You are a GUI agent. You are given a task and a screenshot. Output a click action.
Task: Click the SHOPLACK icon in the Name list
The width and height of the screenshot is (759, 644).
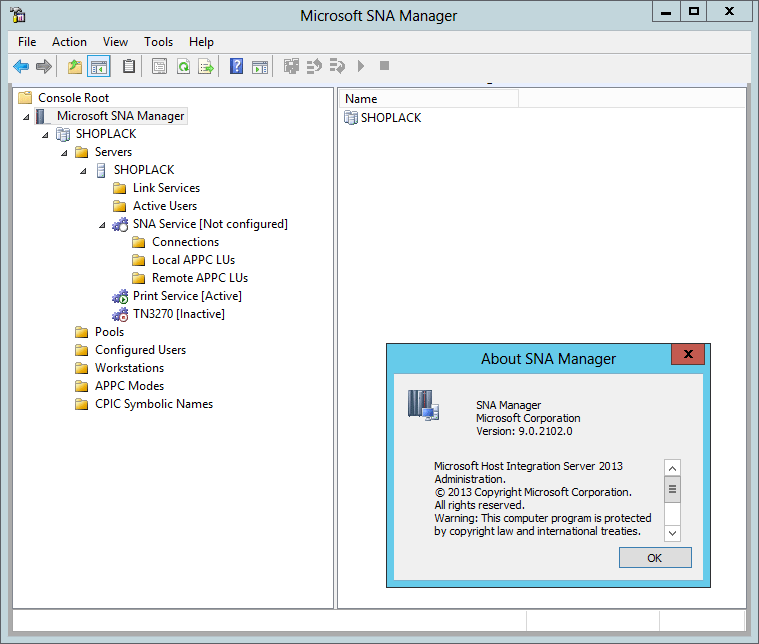pos(351,117)
